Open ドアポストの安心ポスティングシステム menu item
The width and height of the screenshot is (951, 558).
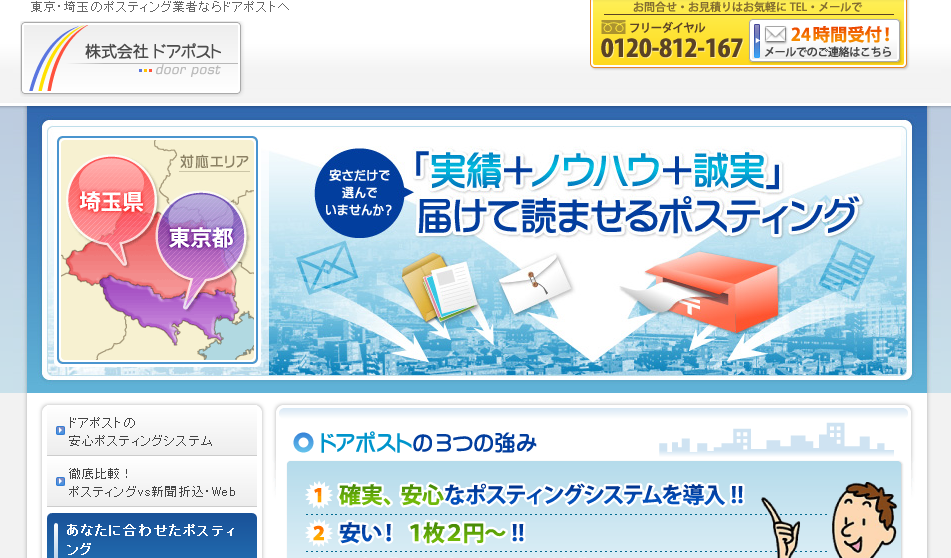coord(152,431)
